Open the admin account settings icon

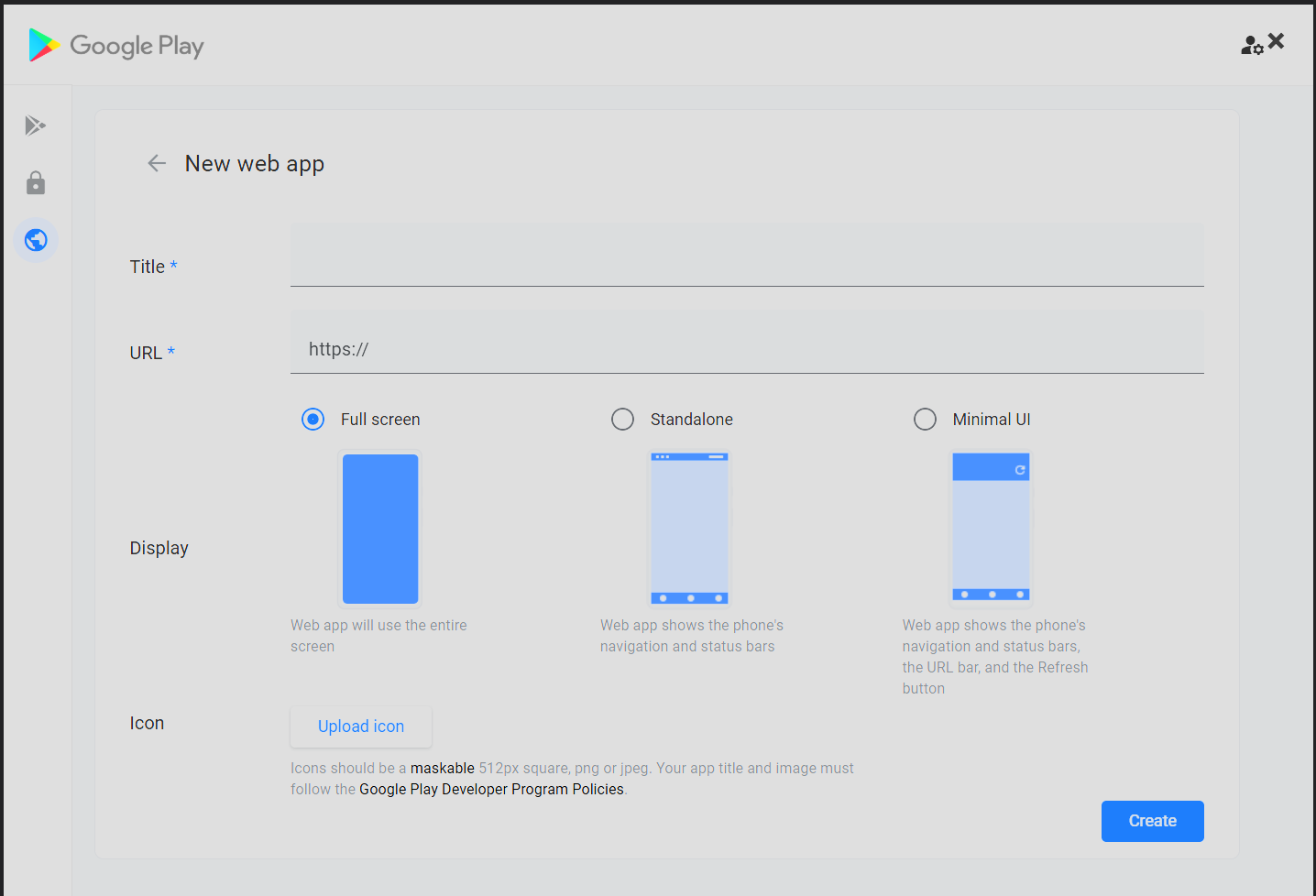click(1252, 45)
